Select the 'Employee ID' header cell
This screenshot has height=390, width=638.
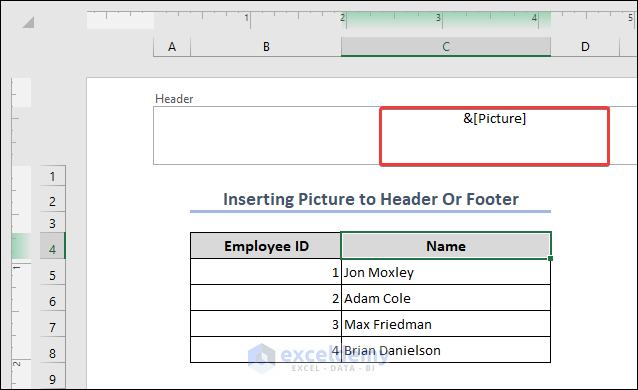266,246
